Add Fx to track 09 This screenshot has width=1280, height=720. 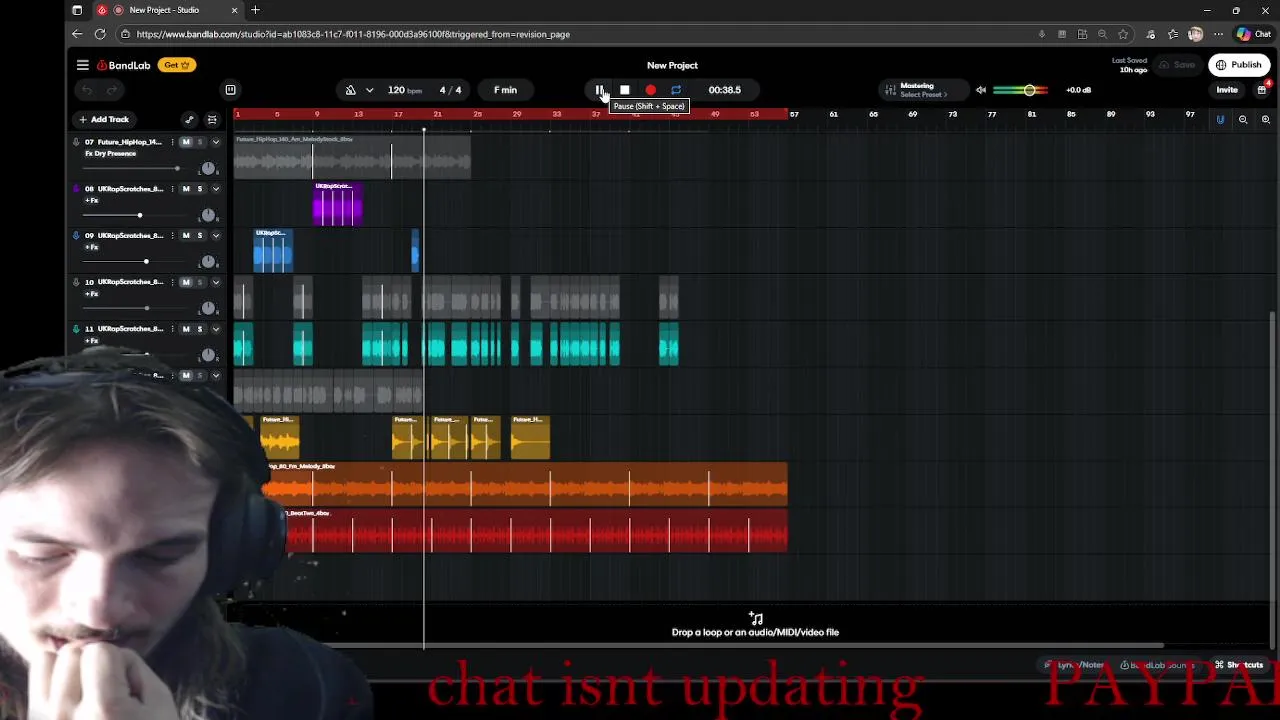[91, 247]
